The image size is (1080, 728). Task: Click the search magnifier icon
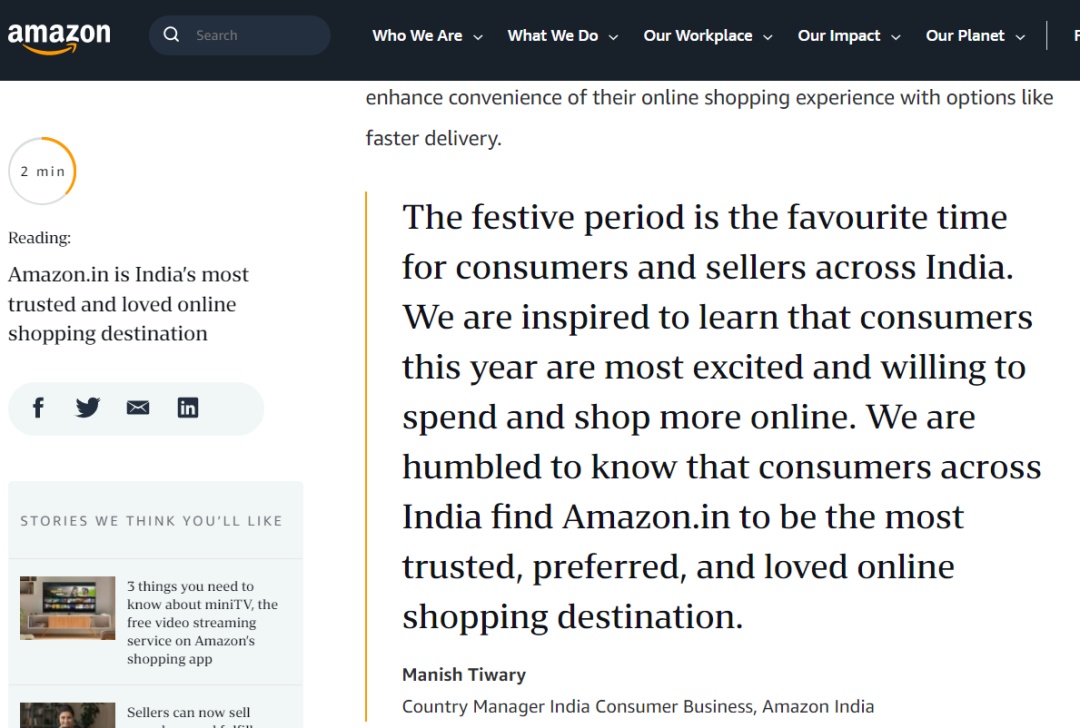tap(172, 34)
